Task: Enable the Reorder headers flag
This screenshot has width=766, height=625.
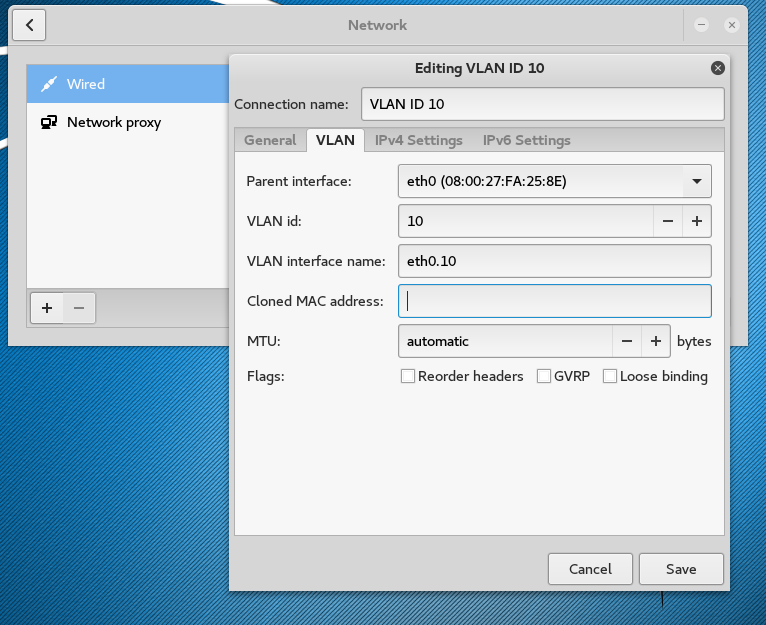Action: [408, 376]
